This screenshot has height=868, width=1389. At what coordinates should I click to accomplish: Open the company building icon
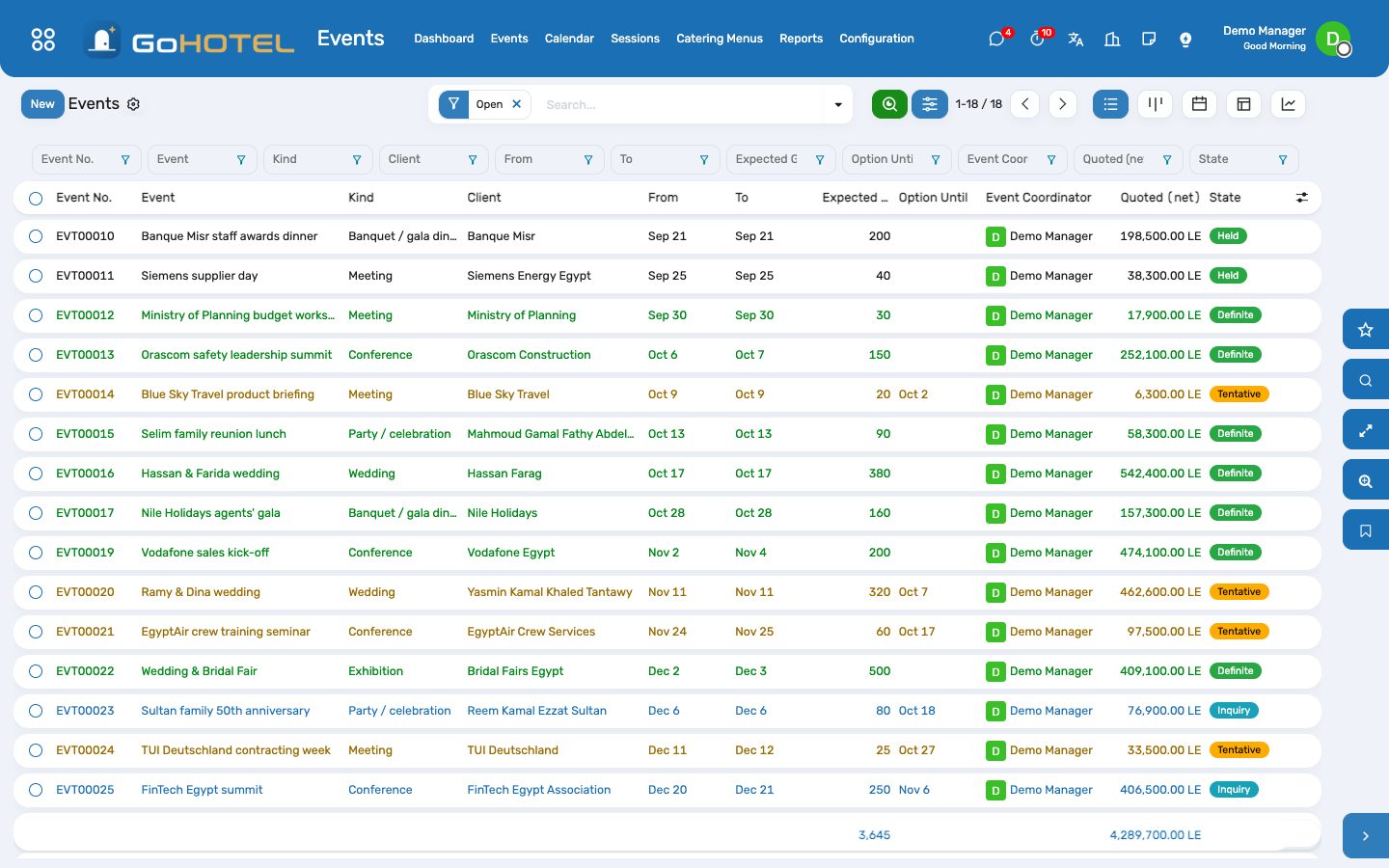click(x=1112, y=39)
